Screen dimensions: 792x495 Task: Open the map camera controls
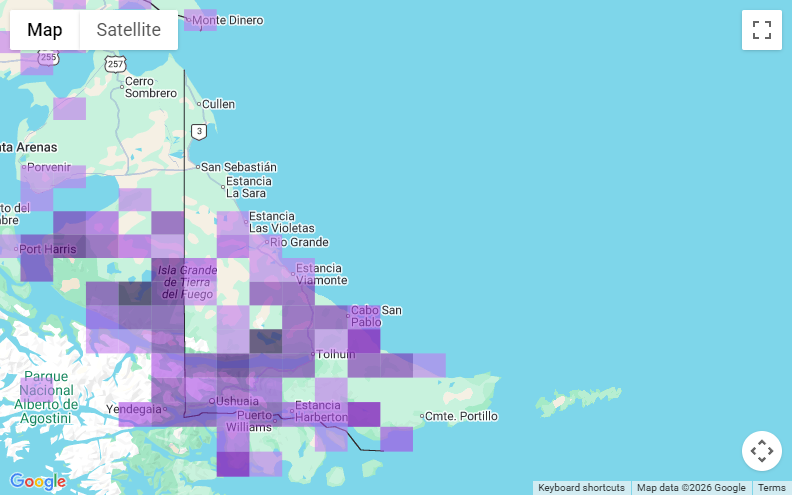761,451
